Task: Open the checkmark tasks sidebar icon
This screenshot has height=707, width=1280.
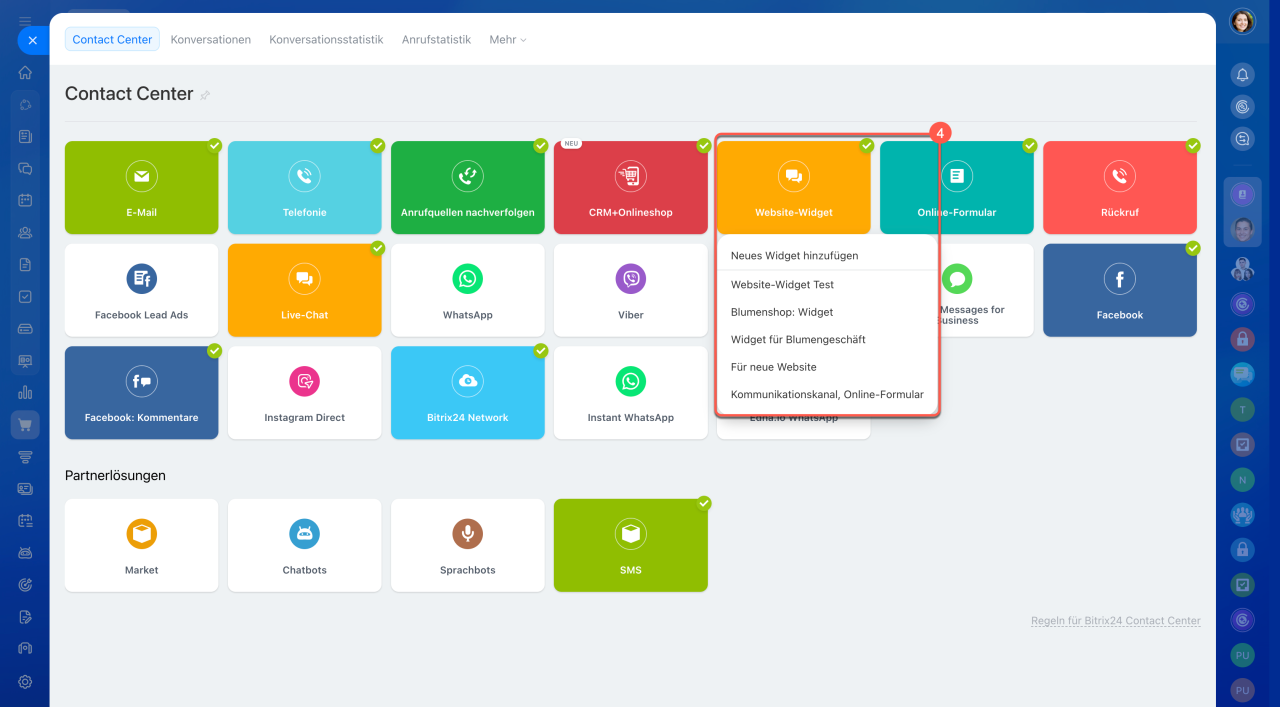Action: 25,296
